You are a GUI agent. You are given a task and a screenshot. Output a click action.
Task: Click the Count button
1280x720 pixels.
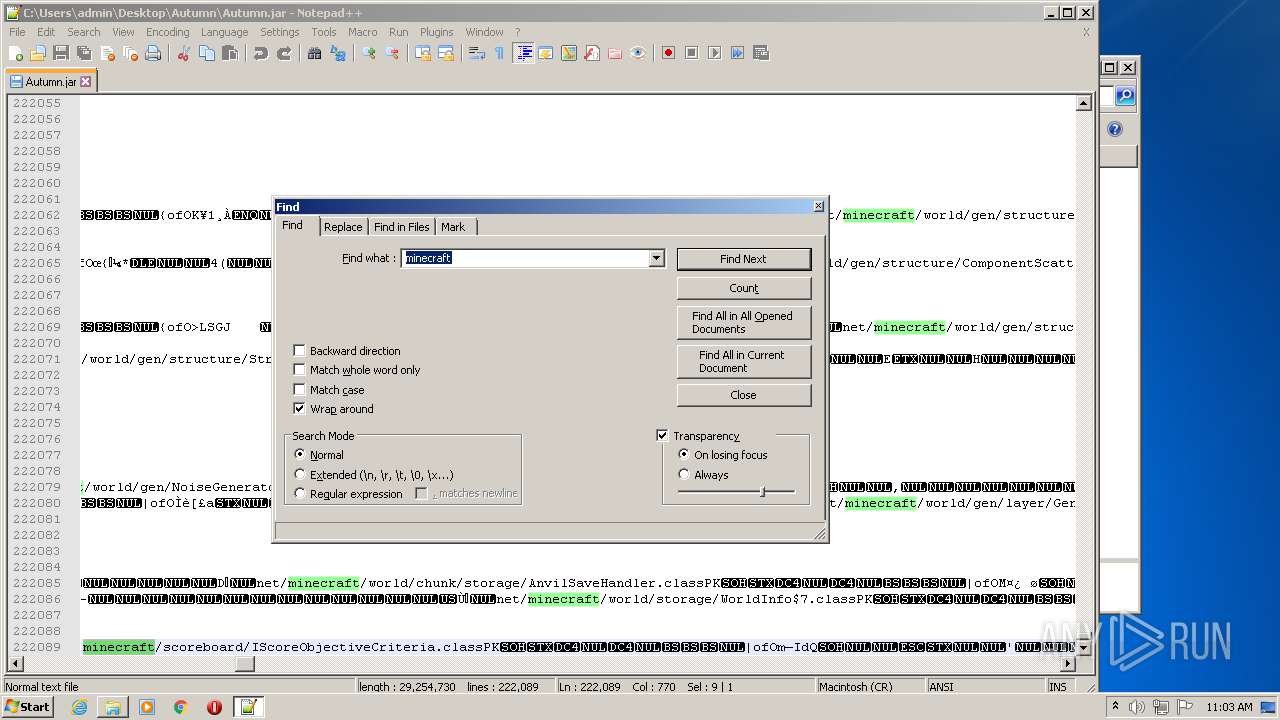(743, 288)
